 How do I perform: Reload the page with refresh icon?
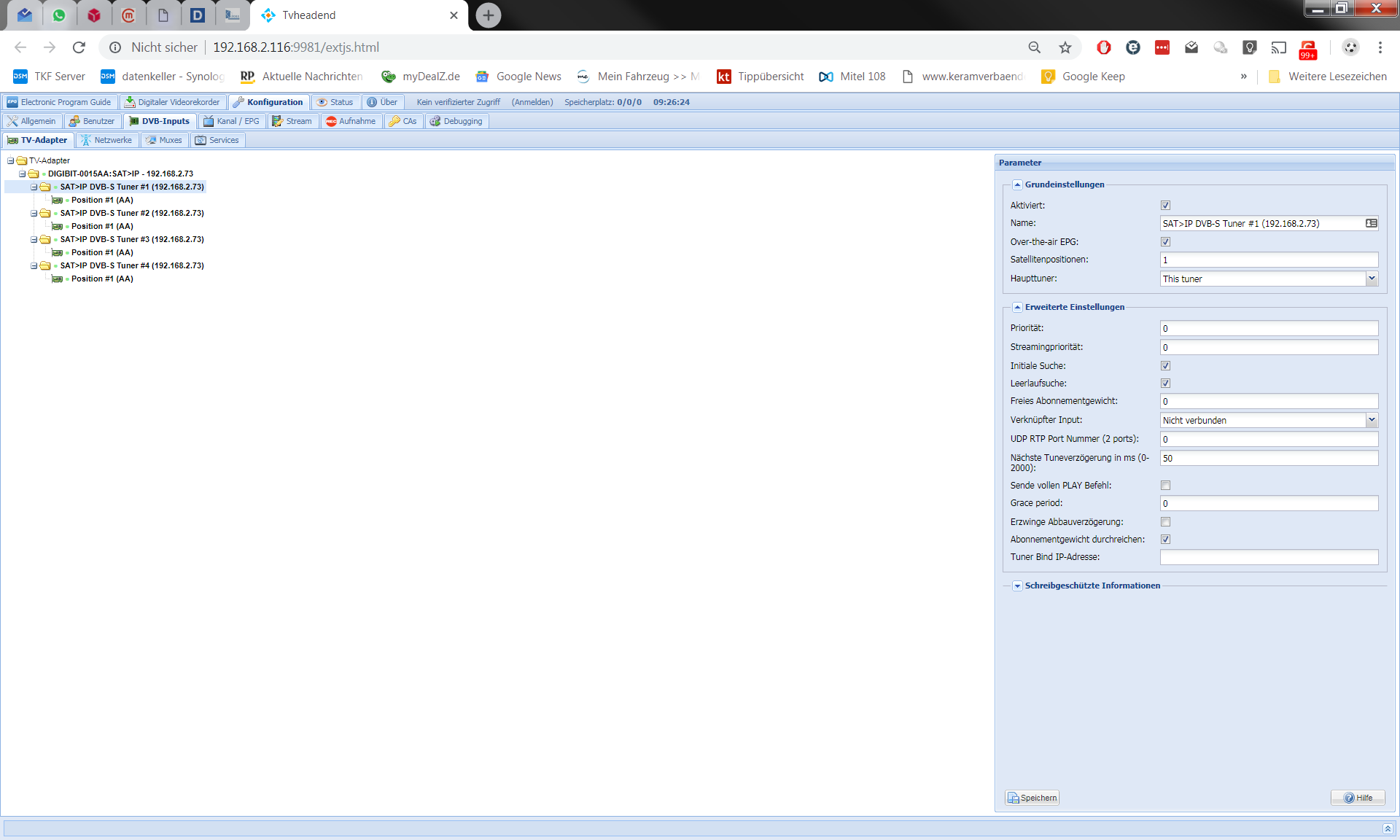79,47
